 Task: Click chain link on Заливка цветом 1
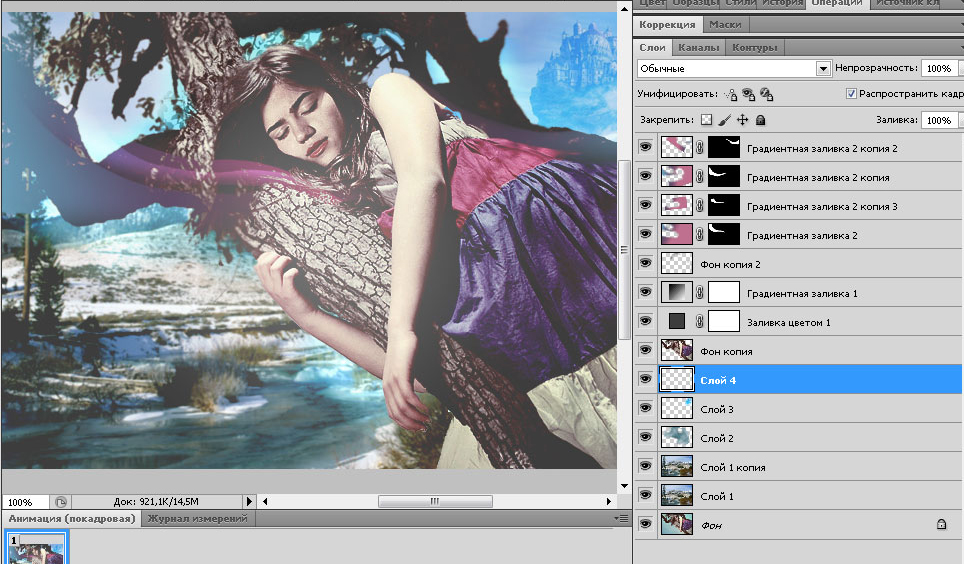[700, 322]
